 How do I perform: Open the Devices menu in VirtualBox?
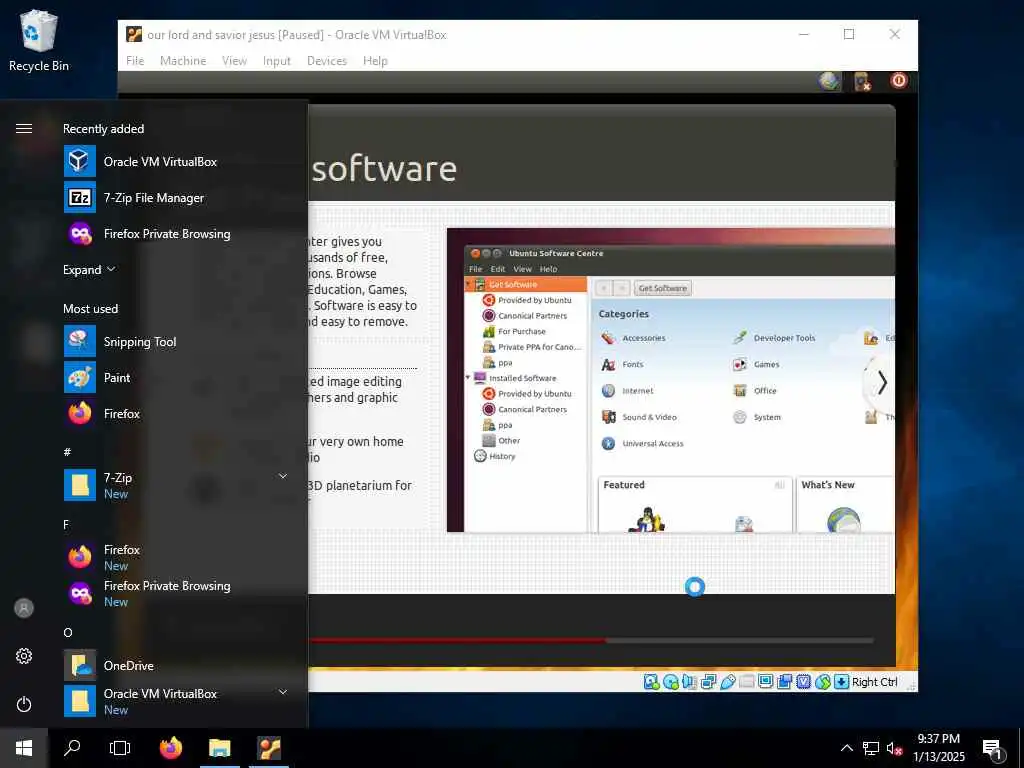coord(327,61)
